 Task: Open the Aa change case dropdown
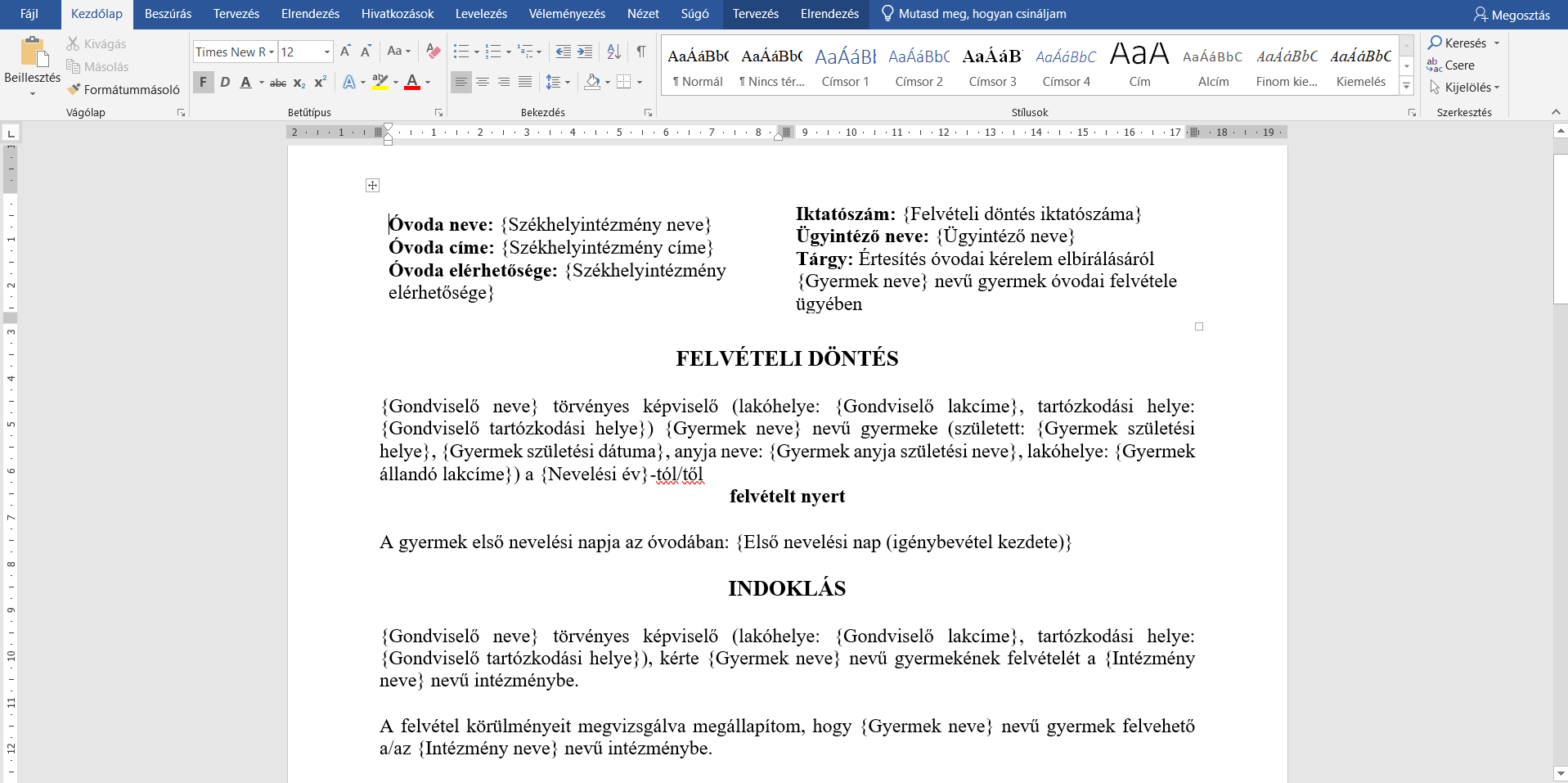[398, 52]
